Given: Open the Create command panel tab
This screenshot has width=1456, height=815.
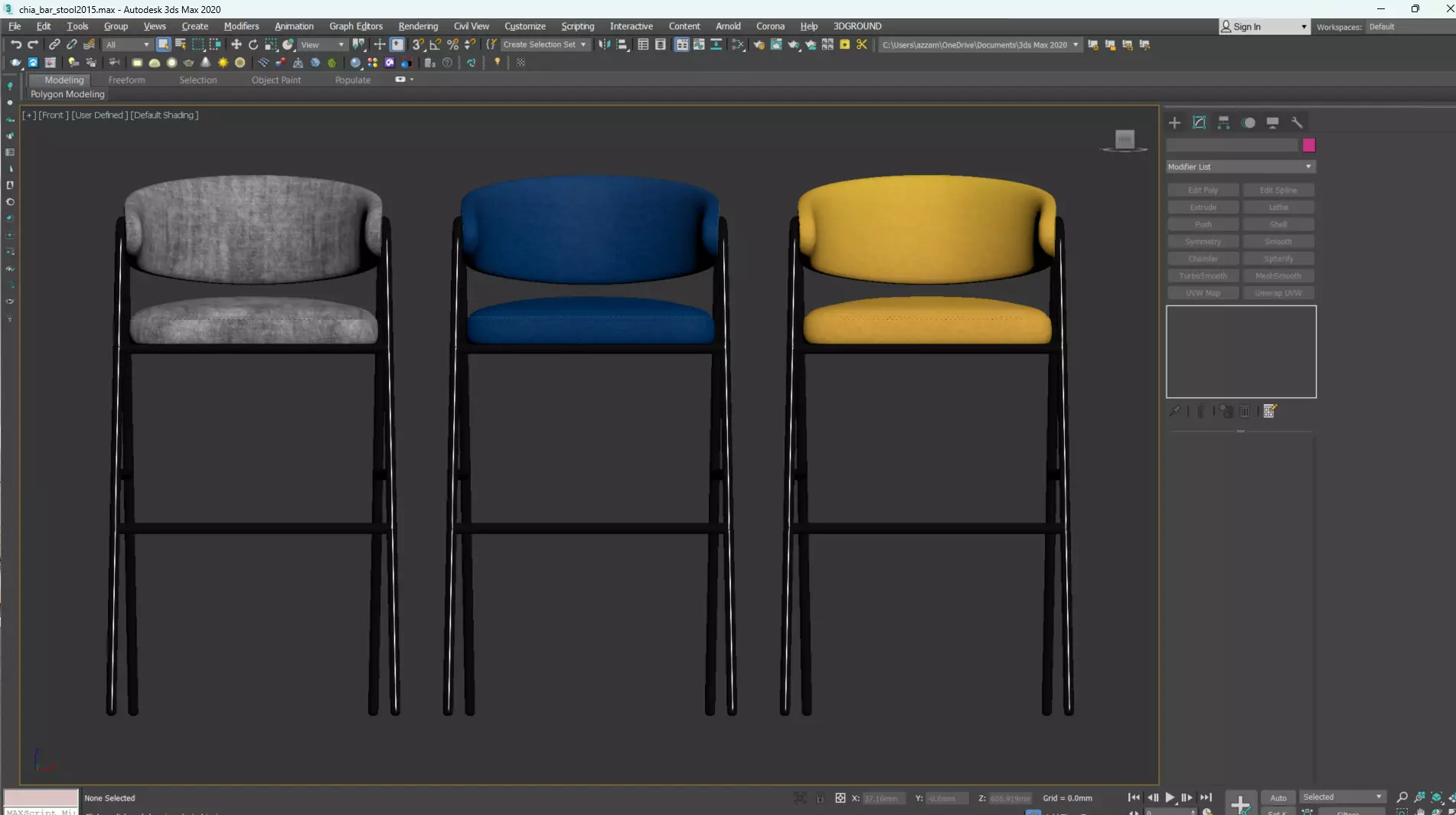Looking at the screenshot, I should pyautogui.click(x=1174, y=122).
